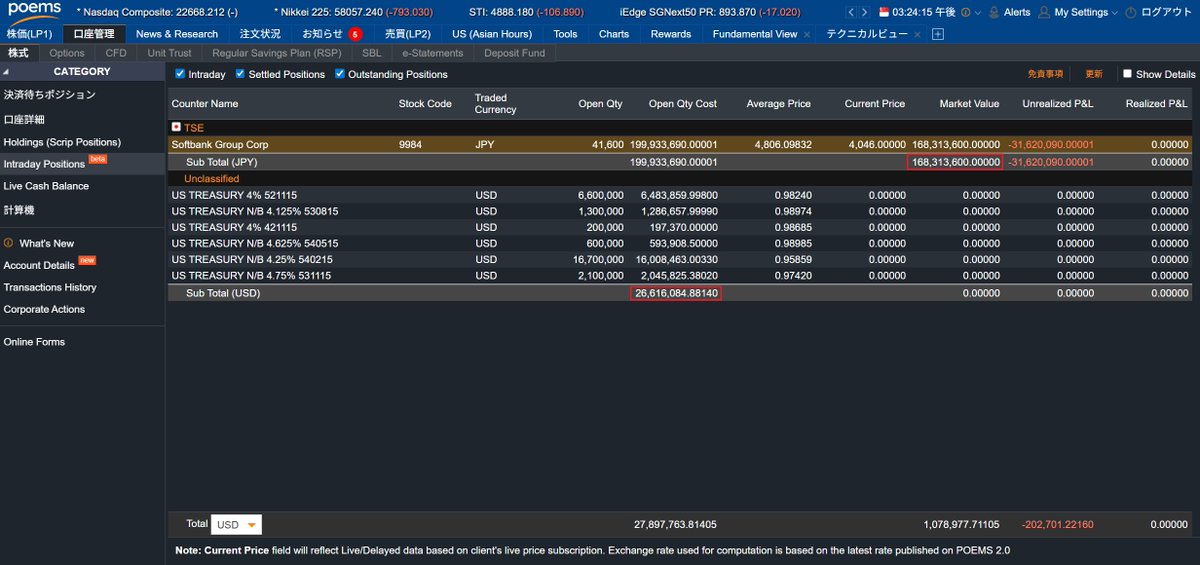Uncheck Outstanding Positions checkbox

(x=340, y=74)
